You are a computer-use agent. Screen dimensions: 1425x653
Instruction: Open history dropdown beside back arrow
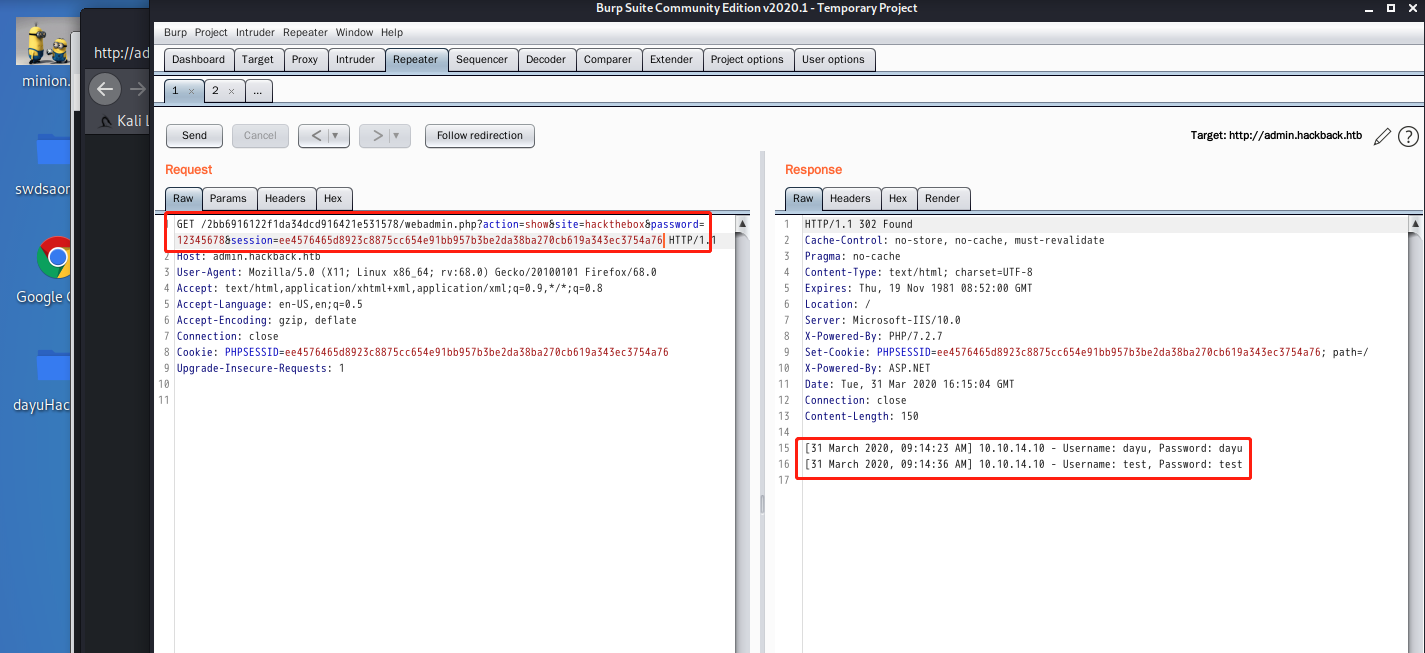[337, 136]
